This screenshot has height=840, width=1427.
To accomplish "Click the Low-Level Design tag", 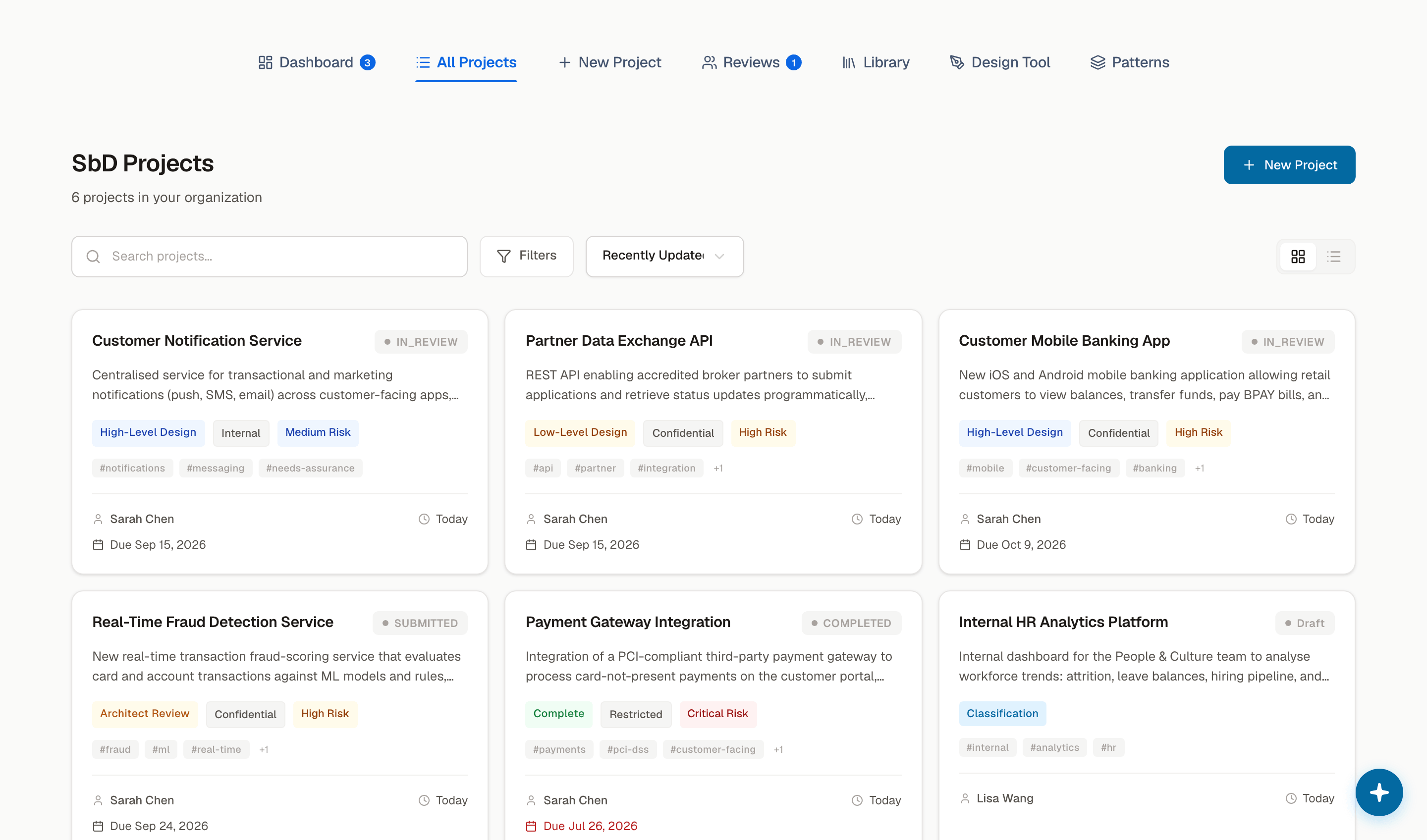I will [x=580, y=432].
